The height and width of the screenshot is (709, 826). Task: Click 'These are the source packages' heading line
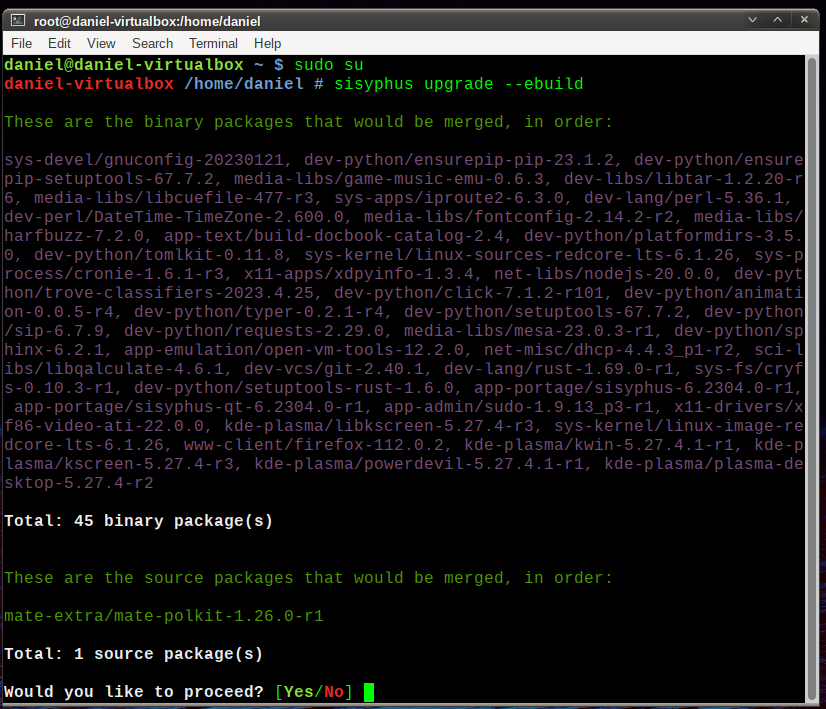point(309,578)
